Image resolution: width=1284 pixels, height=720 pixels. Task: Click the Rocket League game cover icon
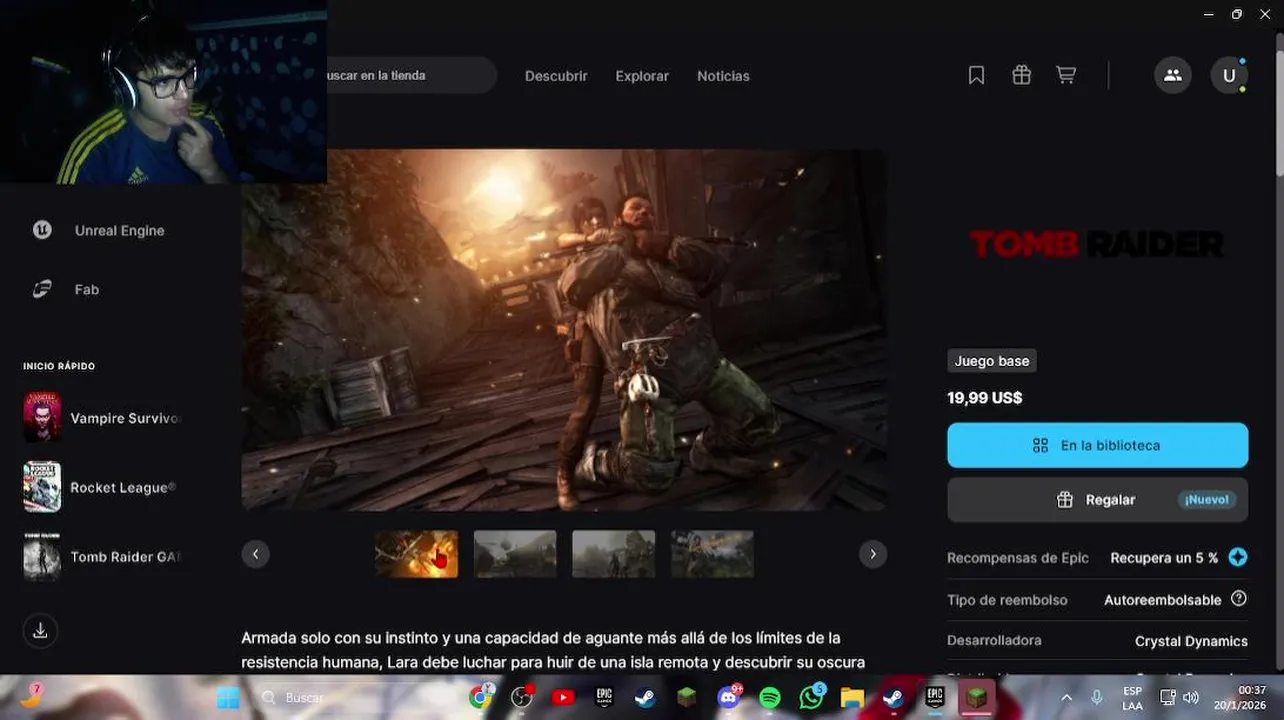click(42, 487)
